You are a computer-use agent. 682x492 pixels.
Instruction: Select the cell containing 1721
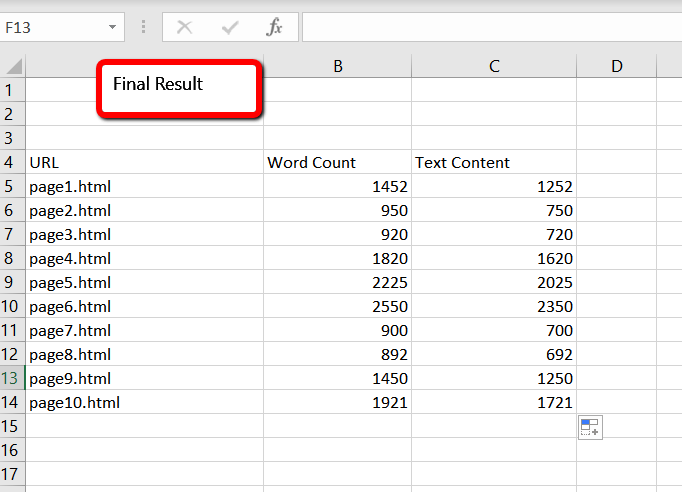(494, 402)
